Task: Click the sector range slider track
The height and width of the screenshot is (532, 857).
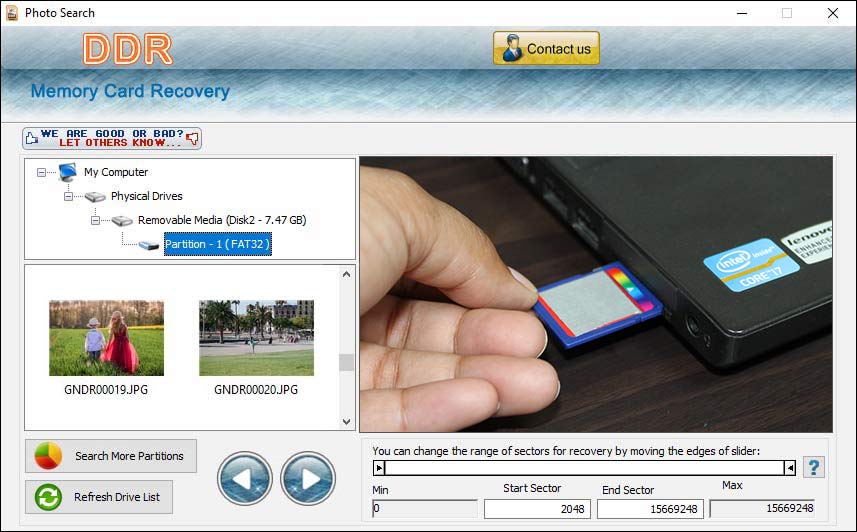Action: click(584, 467)
